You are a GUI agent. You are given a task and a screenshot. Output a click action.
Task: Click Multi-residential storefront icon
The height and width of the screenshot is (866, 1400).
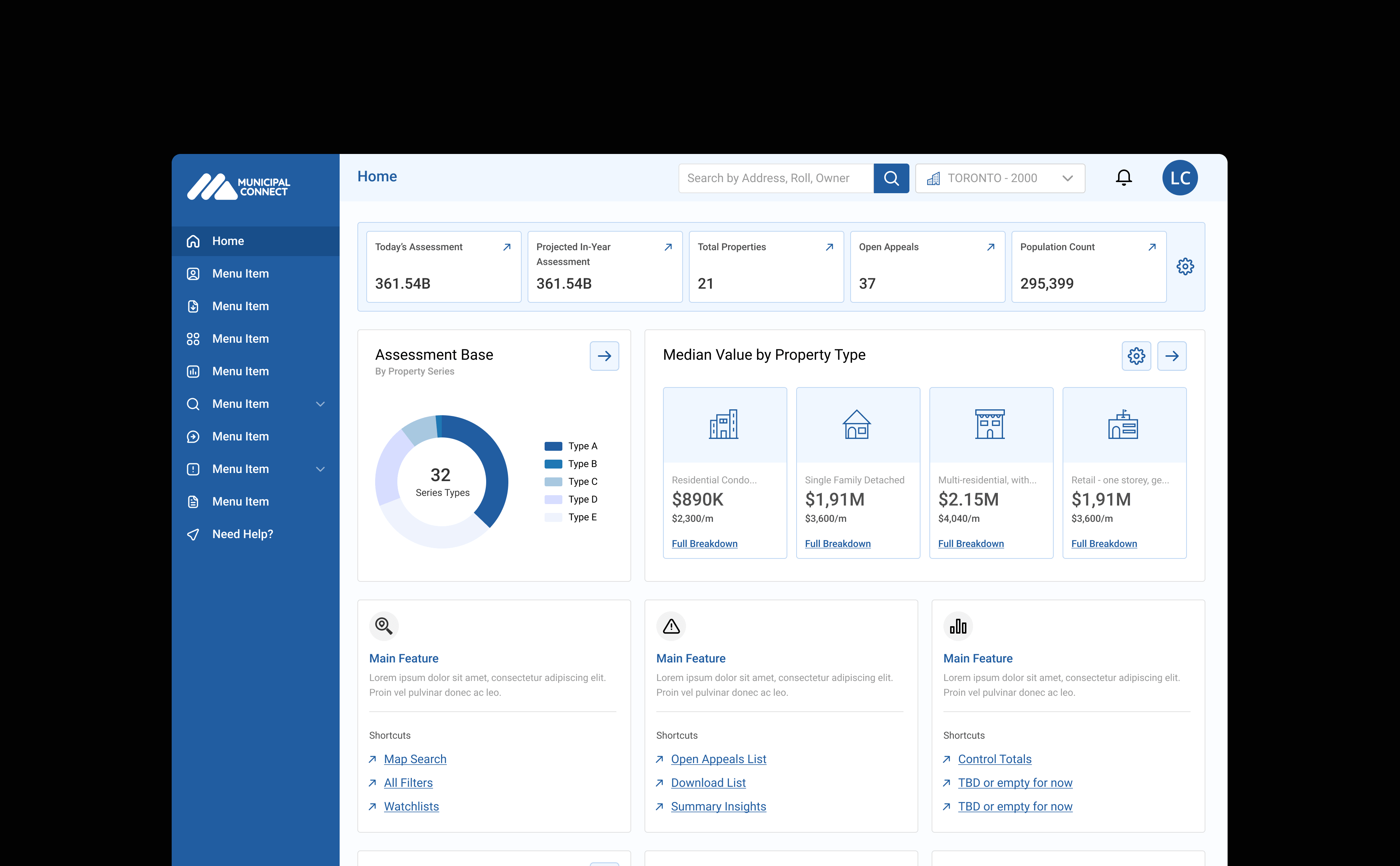click(990, 424)
